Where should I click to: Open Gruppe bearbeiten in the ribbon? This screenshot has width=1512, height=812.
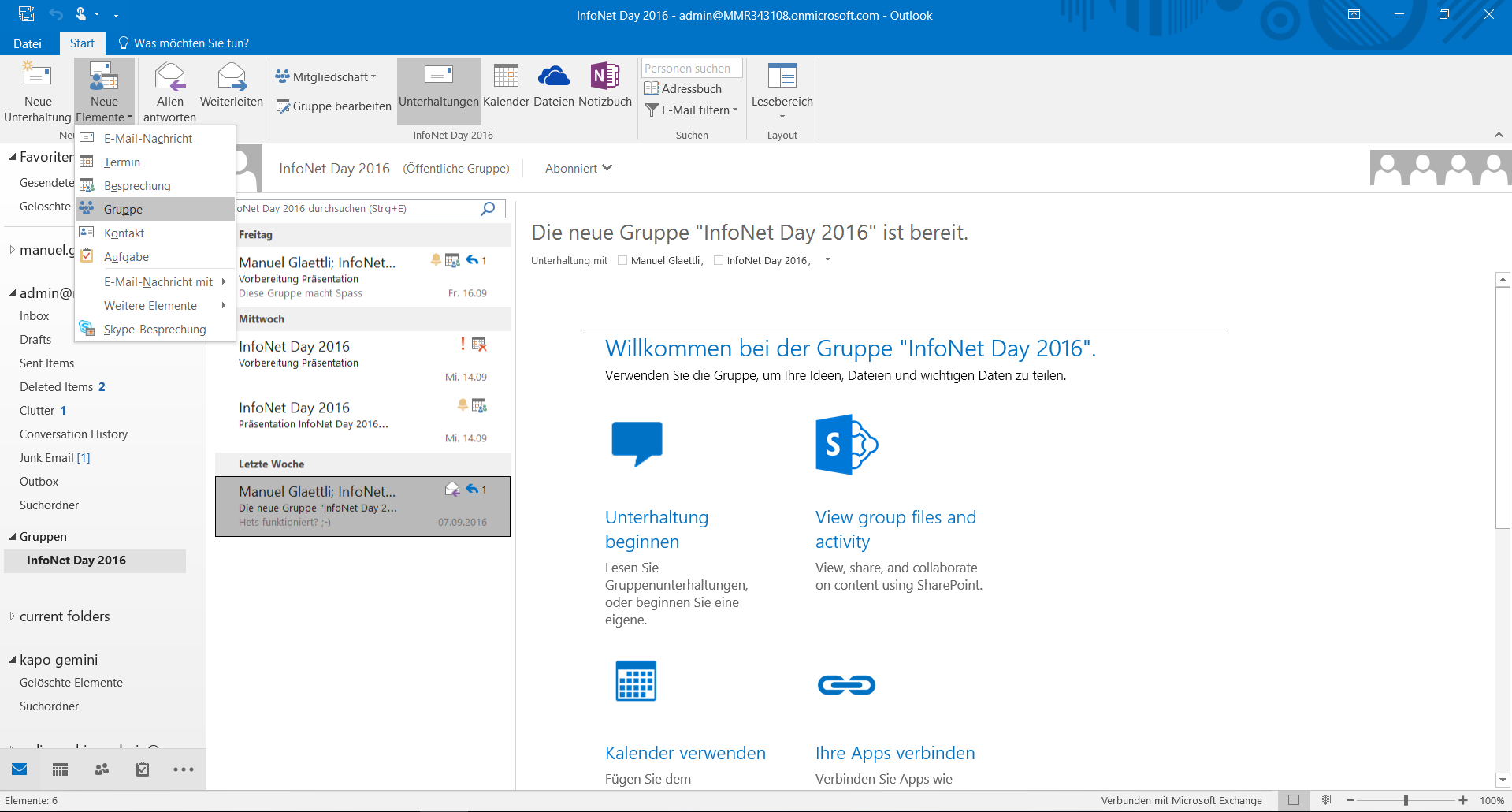(x=334, y=106)
